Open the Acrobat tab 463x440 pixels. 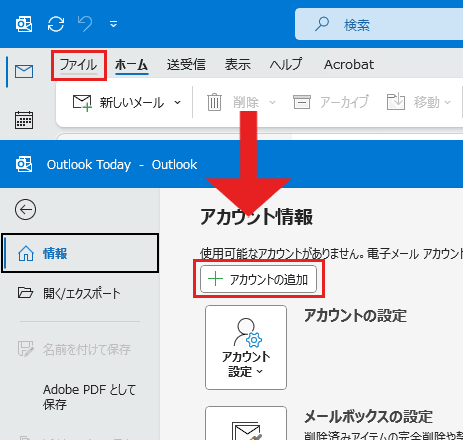click(x=349, y=65)
